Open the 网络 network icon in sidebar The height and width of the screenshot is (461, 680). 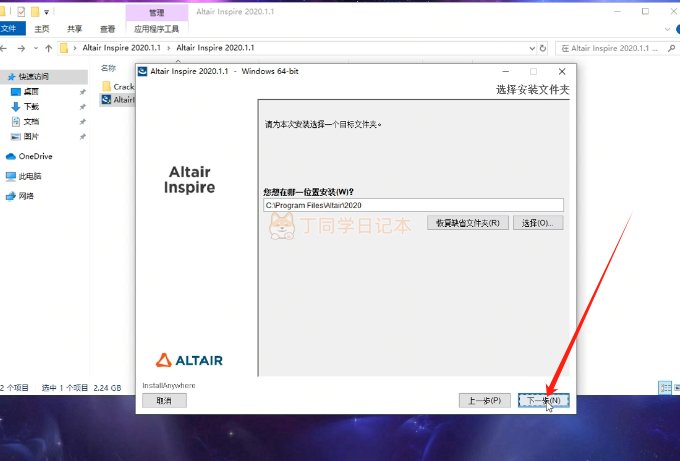click(11, 196)
